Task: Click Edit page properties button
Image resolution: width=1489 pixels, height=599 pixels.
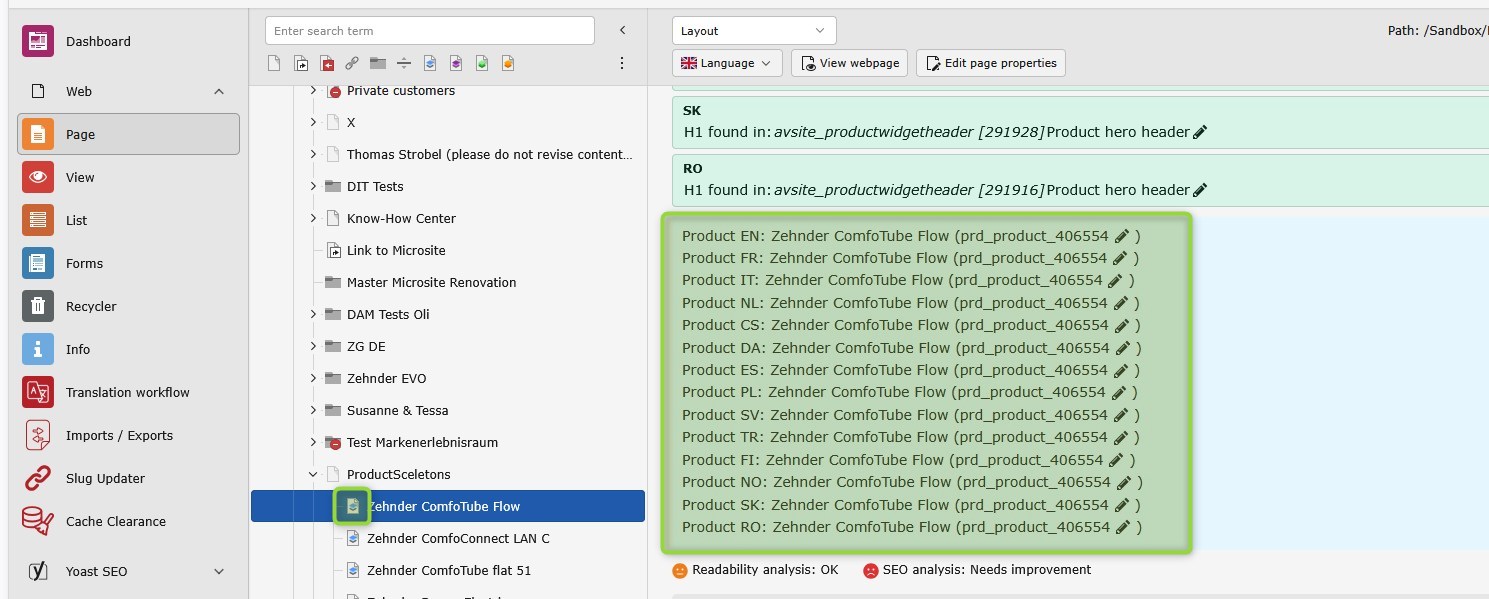Action: [x=990, y=63]
